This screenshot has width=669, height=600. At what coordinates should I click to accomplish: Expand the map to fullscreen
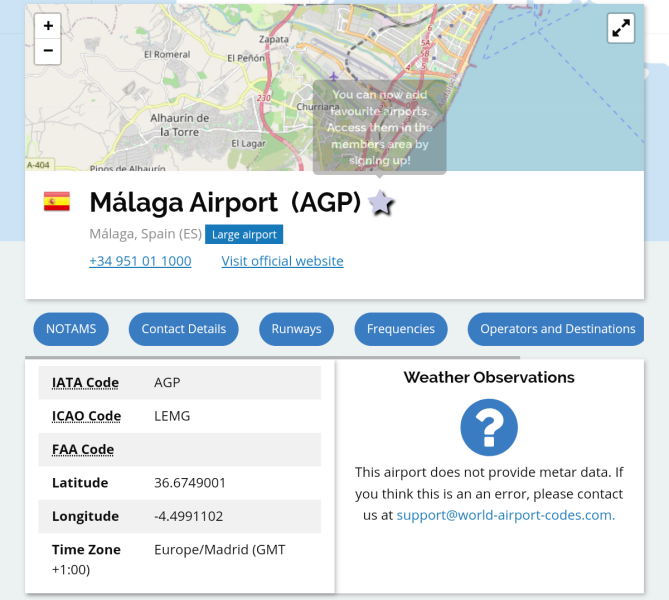pyautogui.click(x=621, y=29)
